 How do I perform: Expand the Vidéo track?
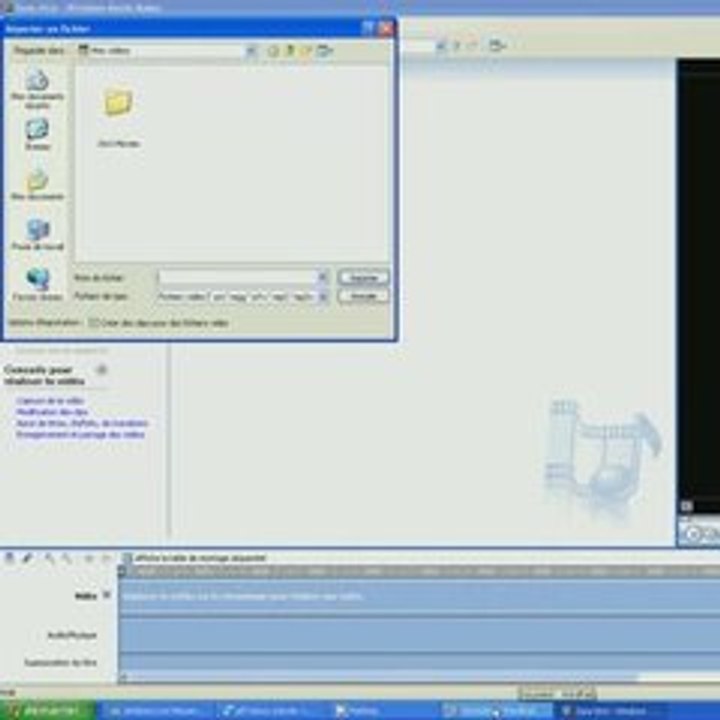tap(107, 595)
